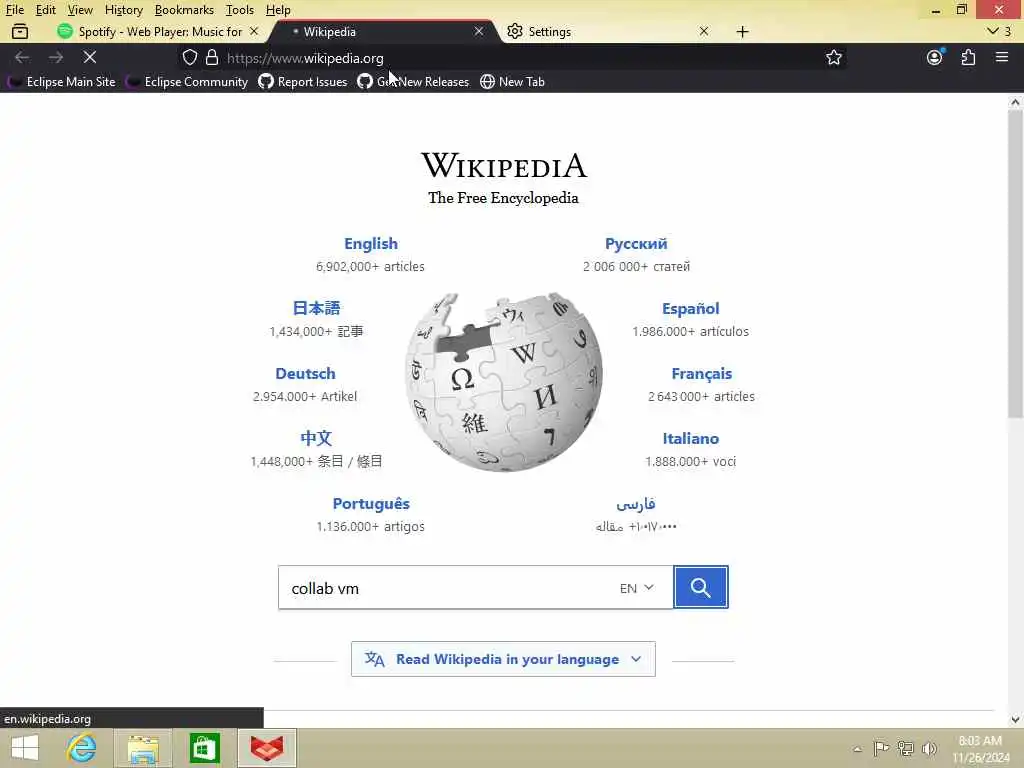Viewport: 1024px width, 768px height.
Task: Click the network tray icon
Action: [905, 748]
